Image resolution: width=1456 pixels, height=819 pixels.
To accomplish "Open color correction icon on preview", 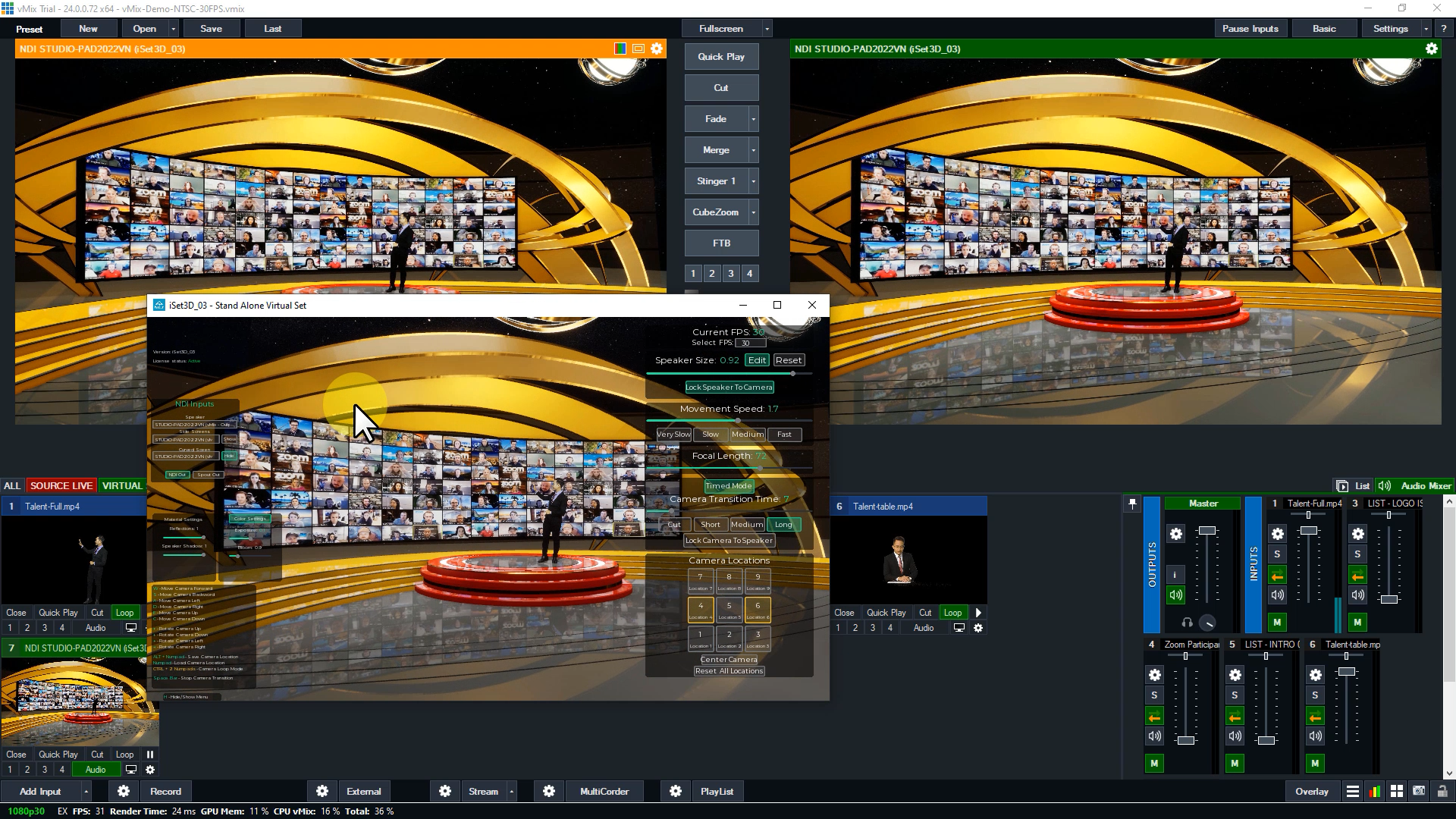I will tap(620, 49).
